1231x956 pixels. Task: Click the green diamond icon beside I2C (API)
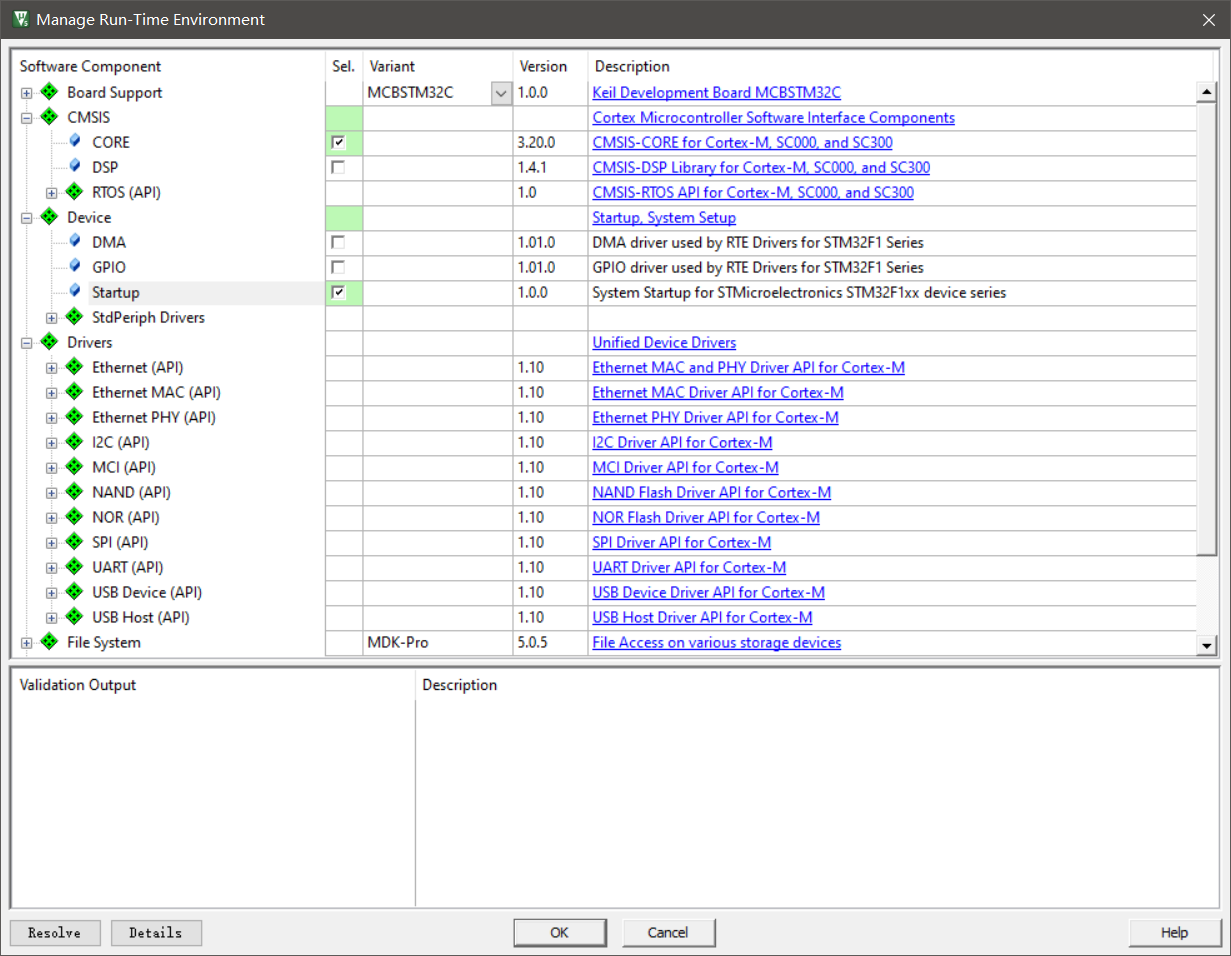[x=74, y=442]
